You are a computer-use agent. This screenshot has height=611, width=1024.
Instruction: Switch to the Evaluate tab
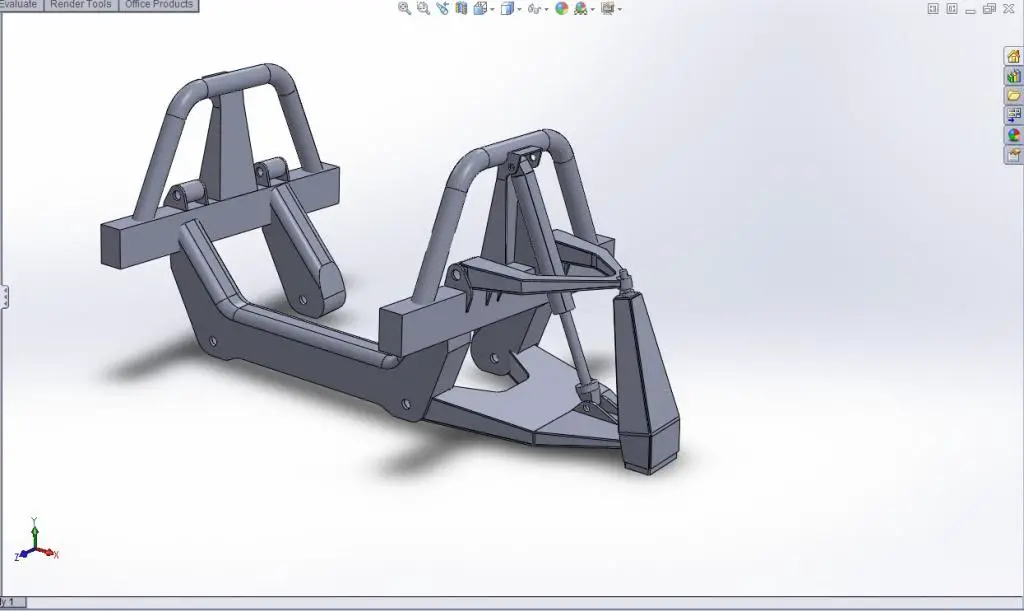click(x=20, y=5)
